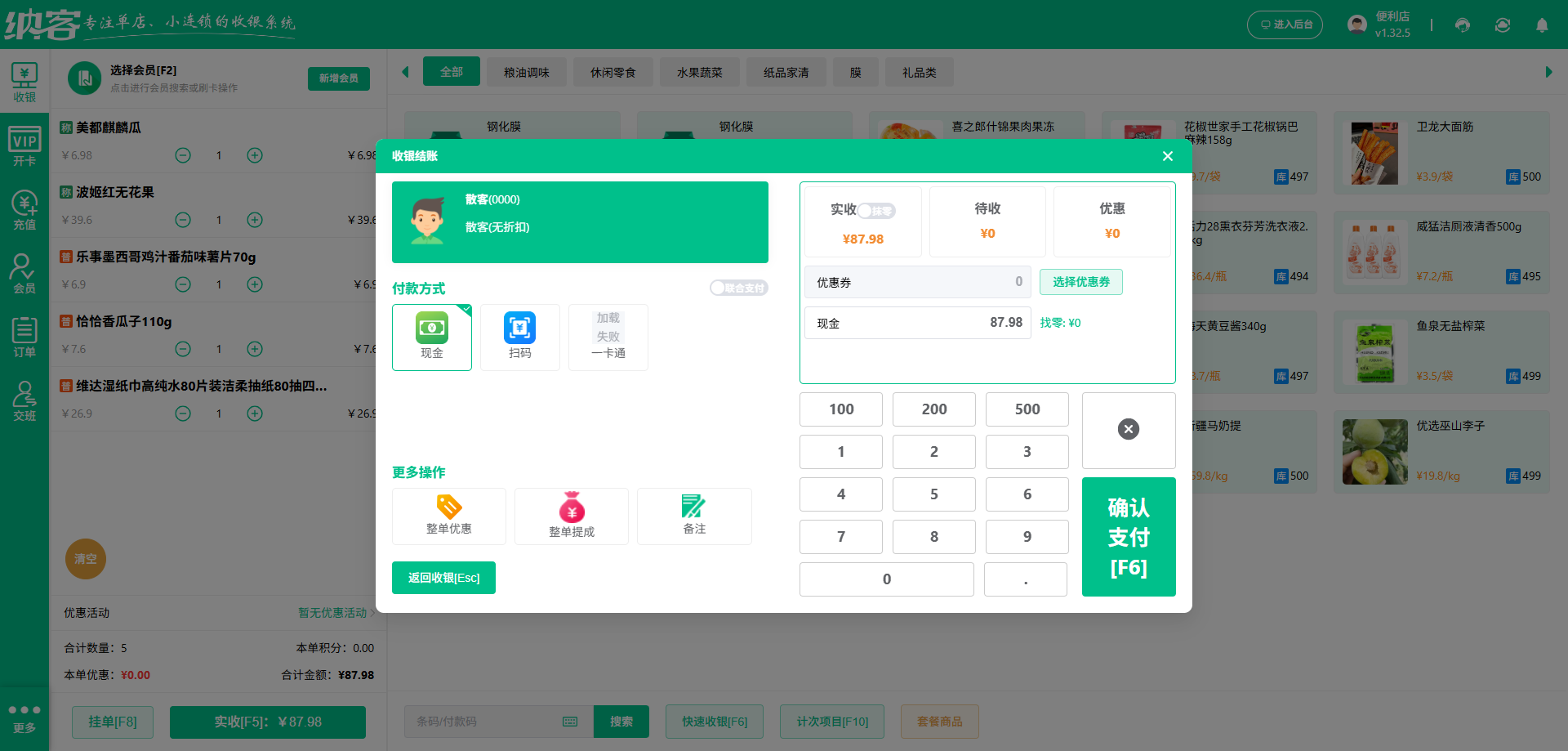The width and height of the screenshot is (1568, 751).
Task: Open the 备注 remarks editor
Action: click(x=693, y=516)
